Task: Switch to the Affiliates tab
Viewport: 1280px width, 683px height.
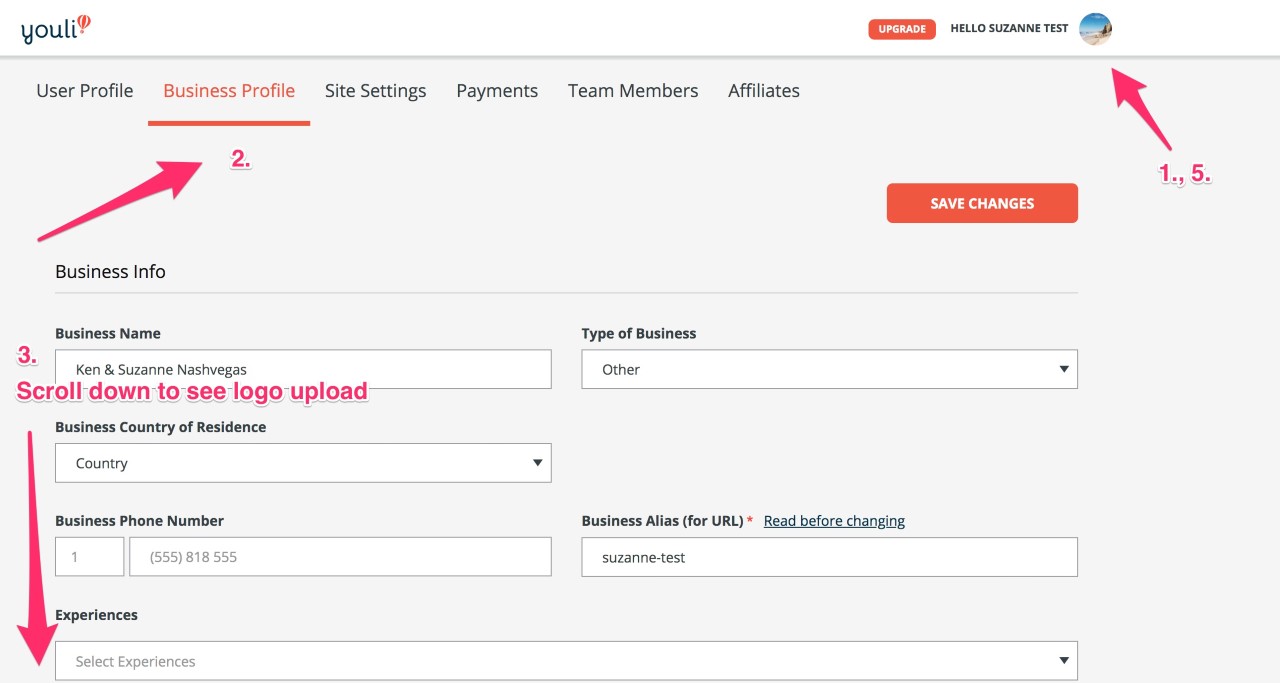Action: click(x=764, y=91)
